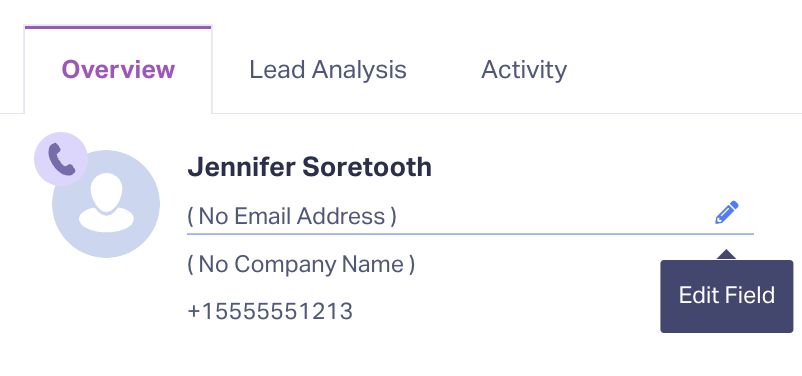Select the name Jennifer Soretooth
The height and width of the screenshot is (376, 802).
pyautogui.click(x=309, y=167)
